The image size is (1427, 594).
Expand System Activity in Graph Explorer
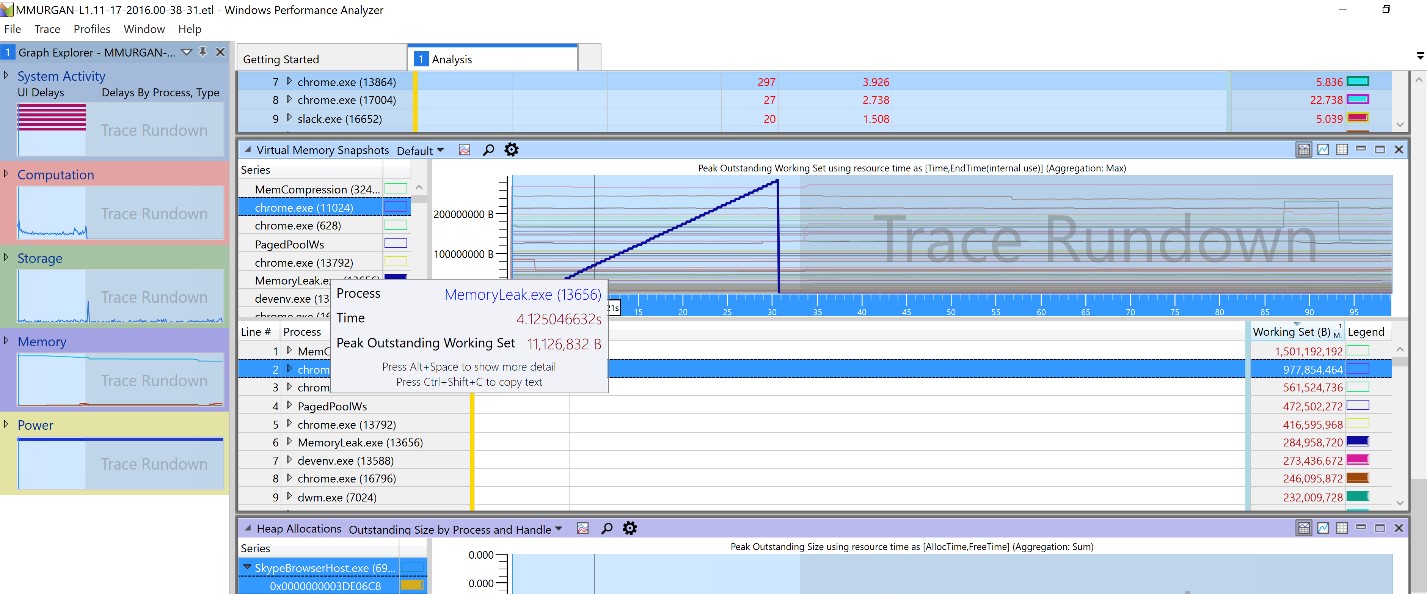[7, 76]
